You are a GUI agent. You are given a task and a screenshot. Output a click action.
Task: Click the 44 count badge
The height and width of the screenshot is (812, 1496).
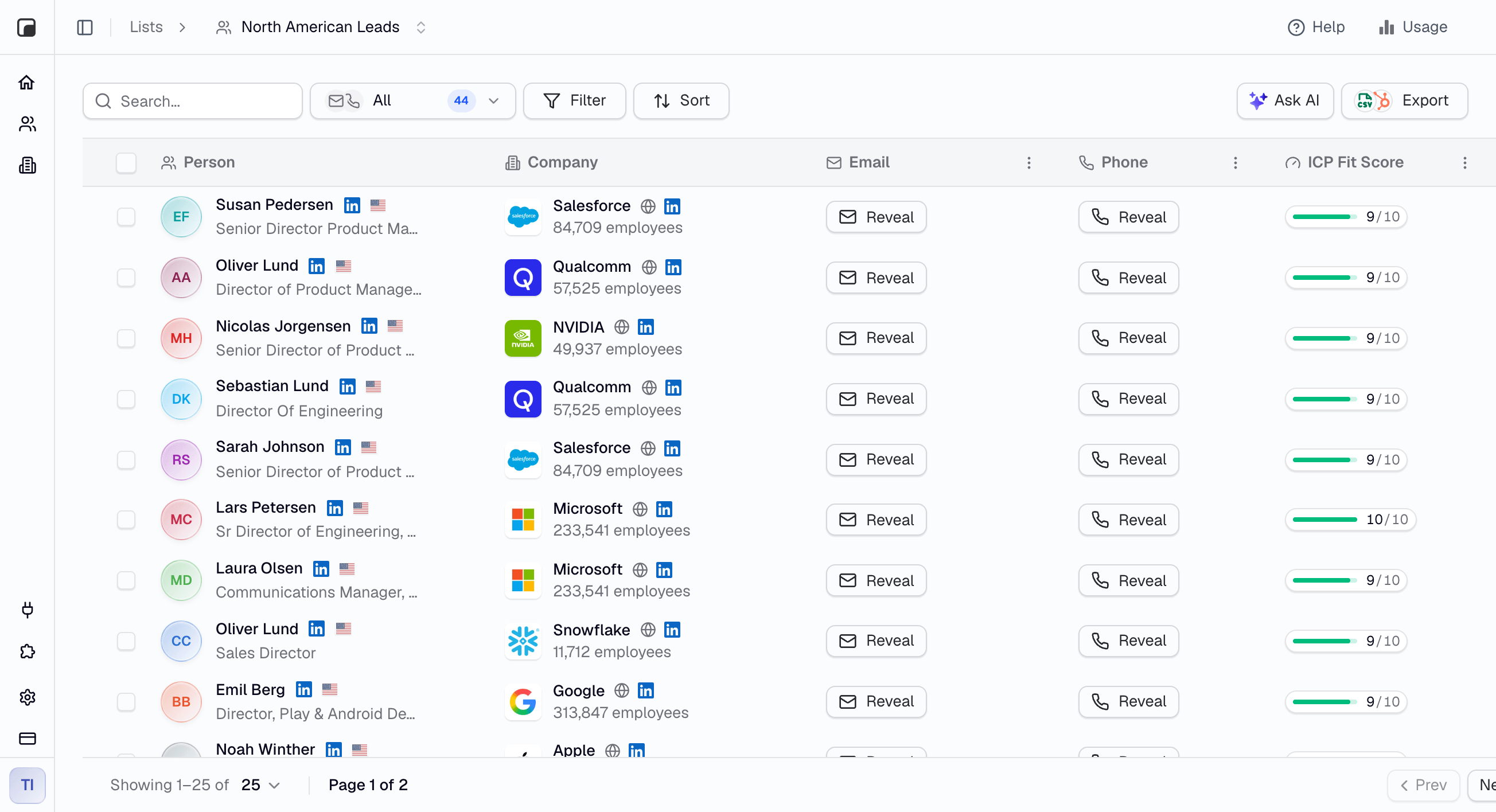[461, 101]
